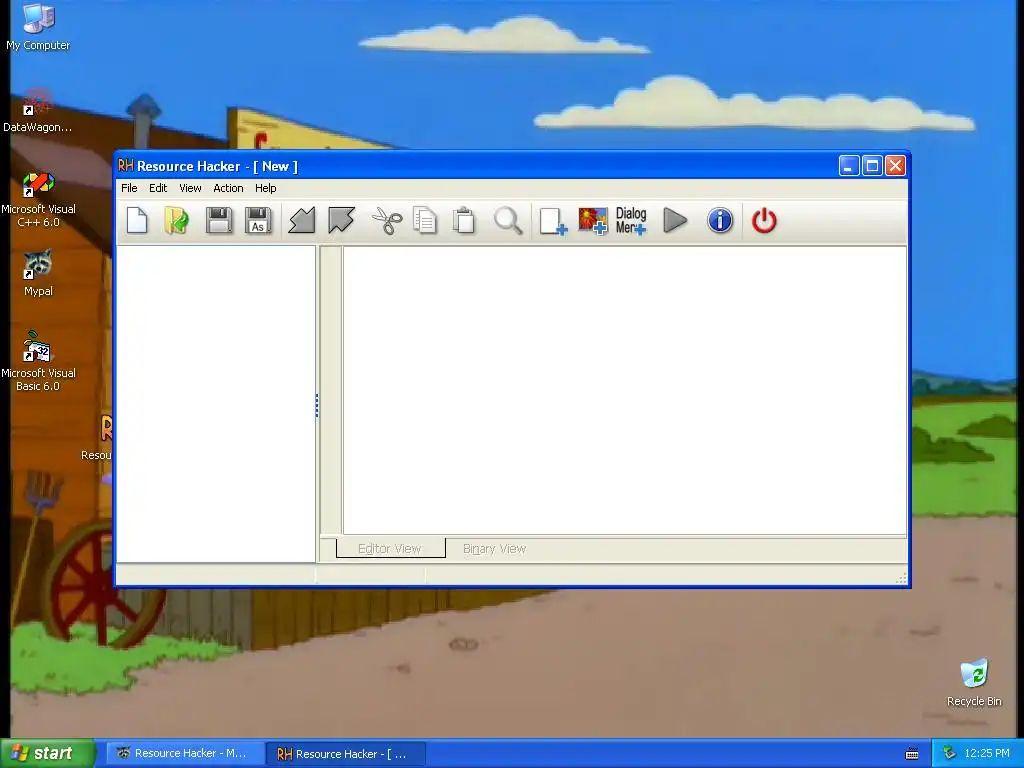Open My Computer desktop icon
Image resolution: width=1024 pixels, height=768 pixels.
[x=38, y=27]
